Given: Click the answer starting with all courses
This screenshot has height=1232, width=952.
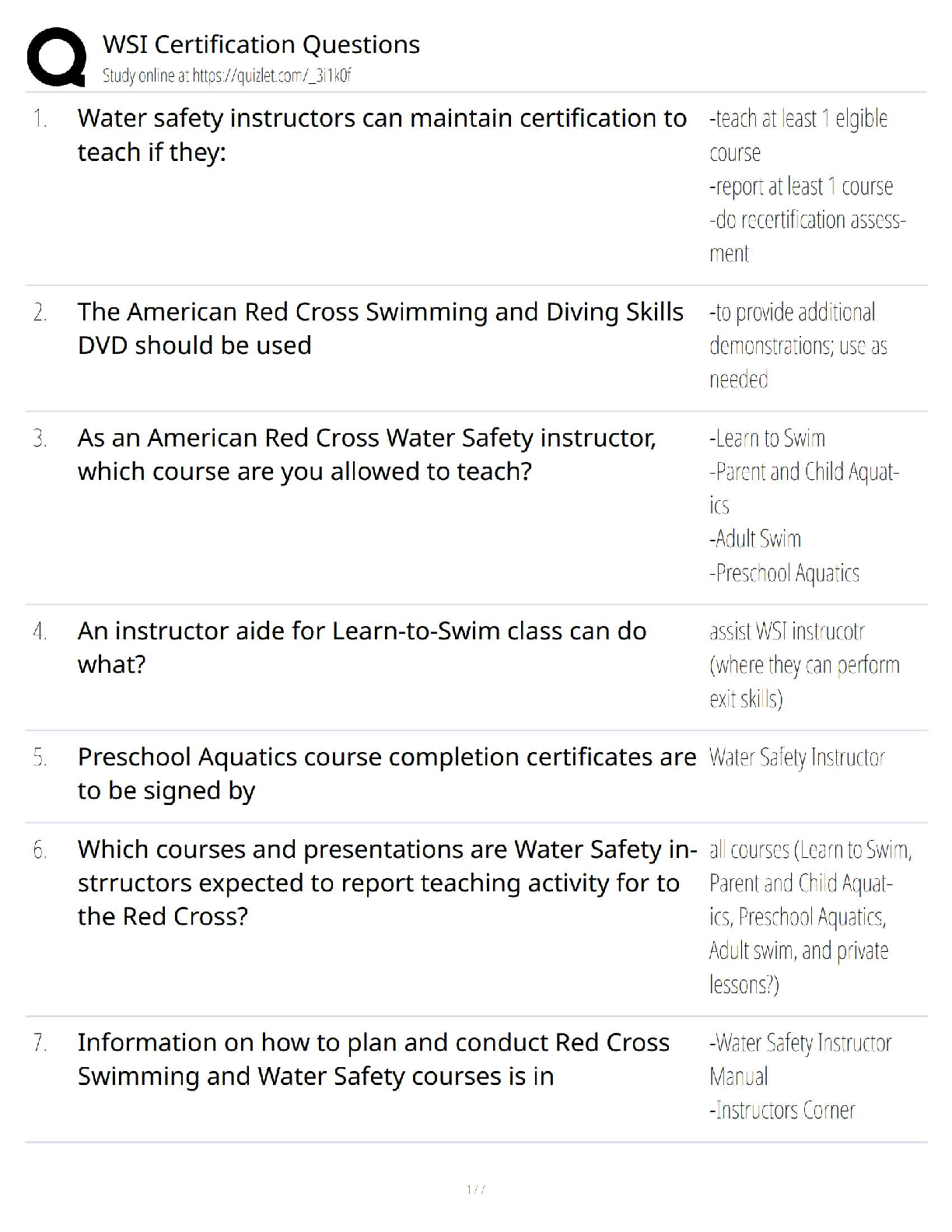Looking at the screenshot, I should point(810,917).
